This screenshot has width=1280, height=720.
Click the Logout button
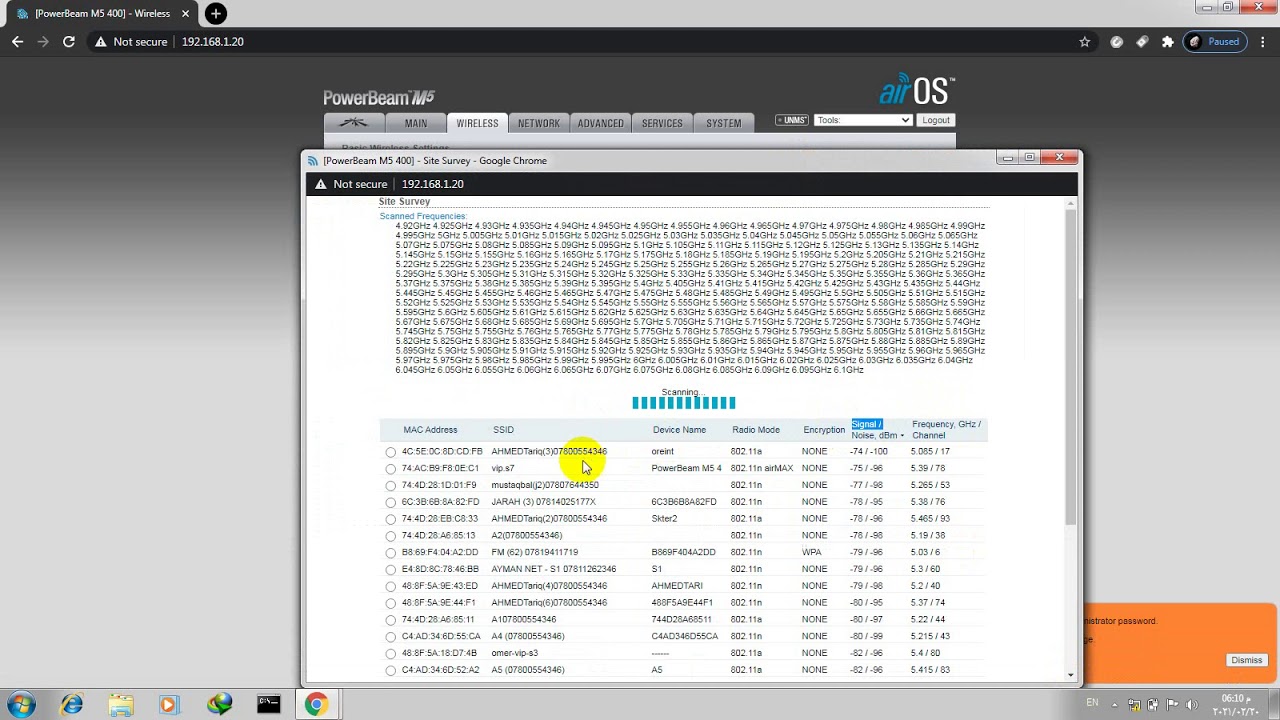click(x=936, y=120)
